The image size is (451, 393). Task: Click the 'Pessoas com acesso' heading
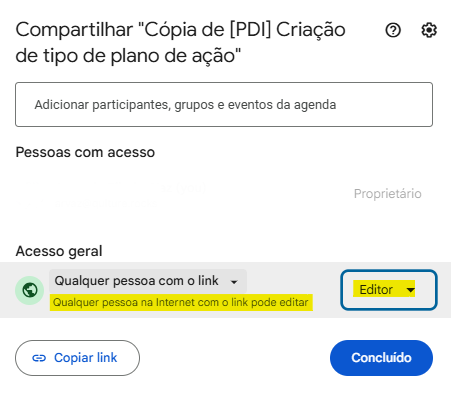tap(85, 152)
